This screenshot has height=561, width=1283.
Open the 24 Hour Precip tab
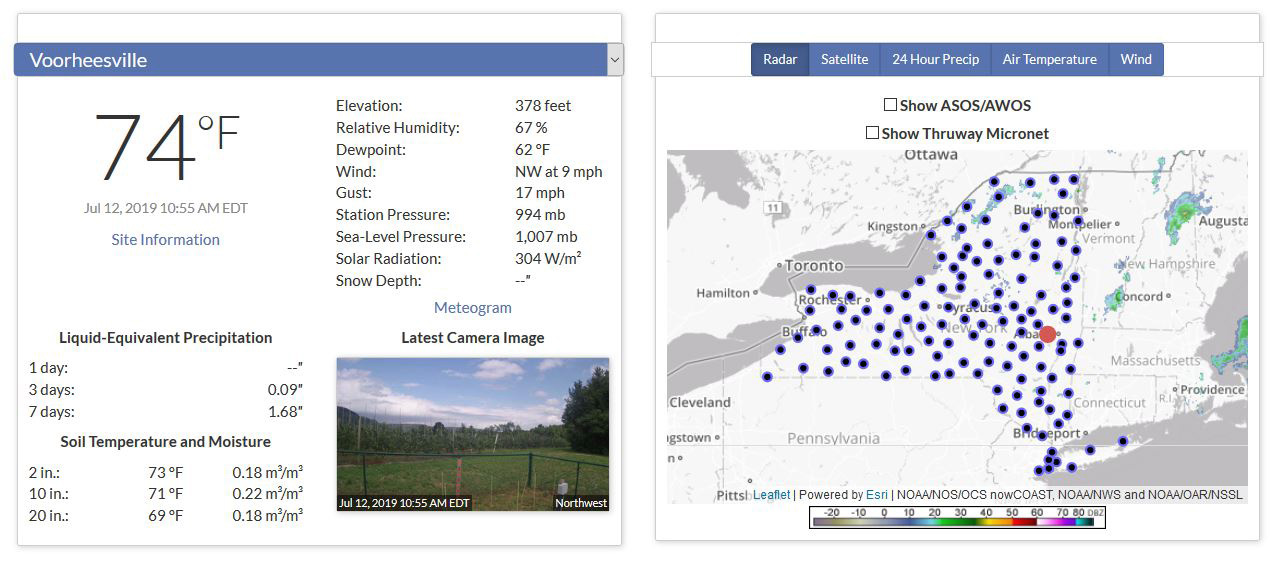tap(935, 59)
